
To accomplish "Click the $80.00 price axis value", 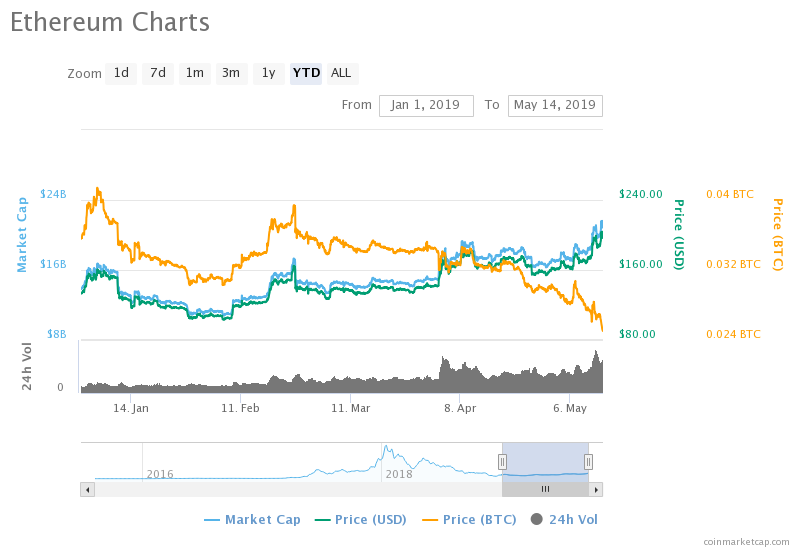I will tap(637, 334).
